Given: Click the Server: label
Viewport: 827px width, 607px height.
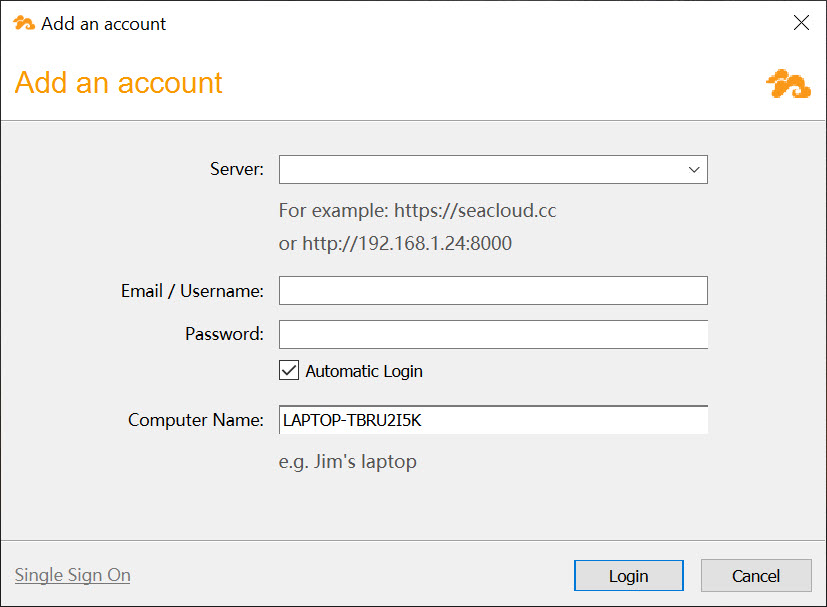Looking at the screenshot, I should coord(237,169).
